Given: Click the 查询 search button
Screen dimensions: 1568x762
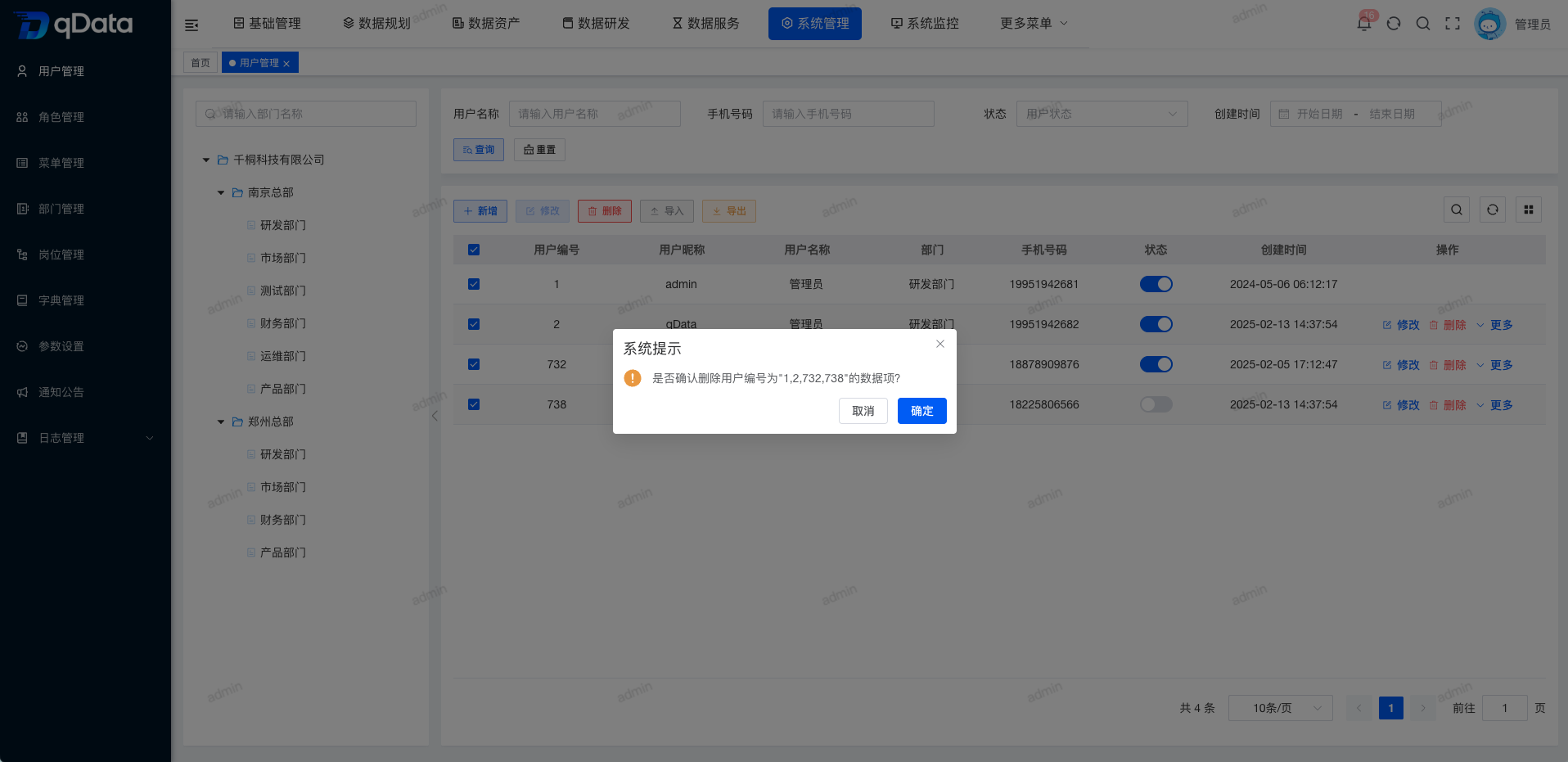Looking at the screenshot, I should (x=479, y=150).
